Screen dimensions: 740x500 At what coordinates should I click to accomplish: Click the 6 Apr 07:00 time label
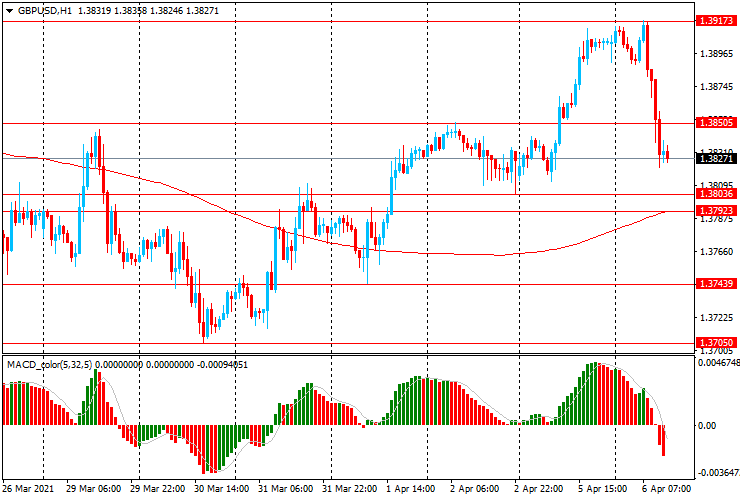tap(667, 488)
